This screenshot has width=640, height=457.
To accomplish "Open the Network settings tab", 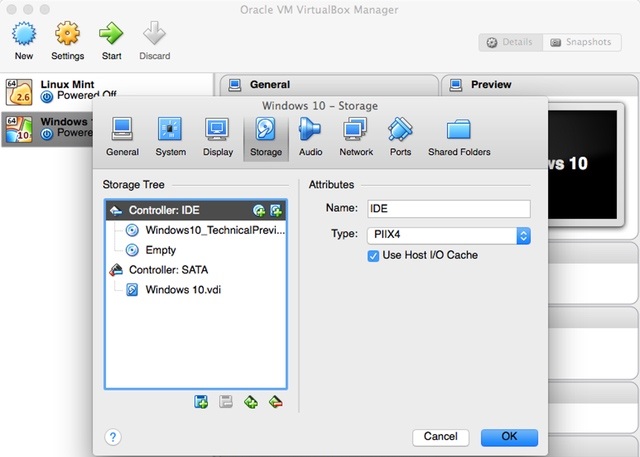I will click(356, 138).
